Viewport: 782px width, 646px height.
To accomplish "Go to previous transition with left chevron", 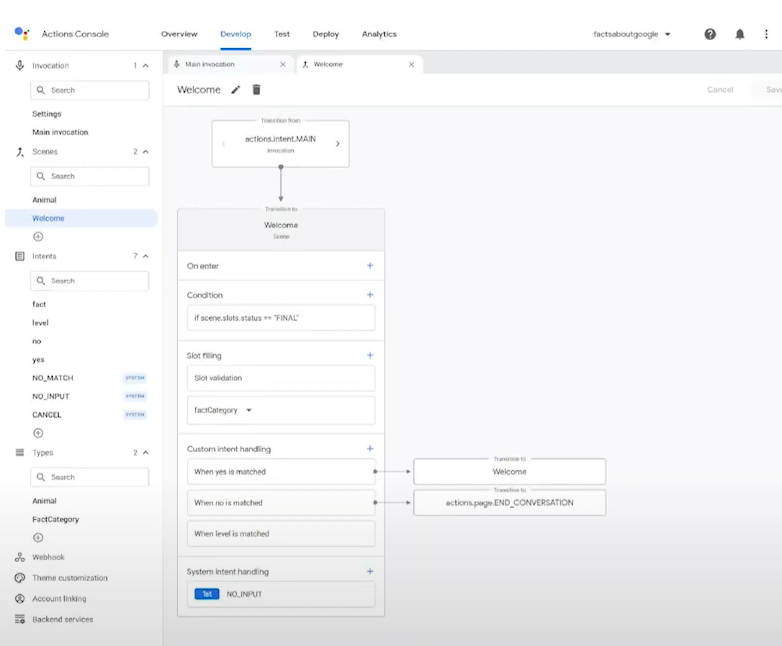I will point(223,144).
